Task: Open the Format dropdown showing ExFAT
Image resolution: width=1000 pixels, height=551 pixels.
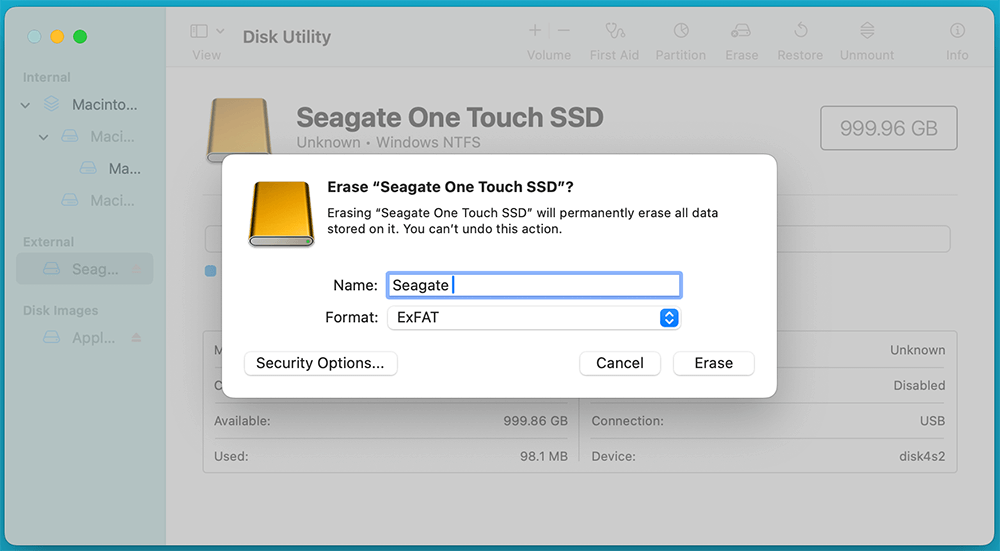Action: (x=534, y=318)
